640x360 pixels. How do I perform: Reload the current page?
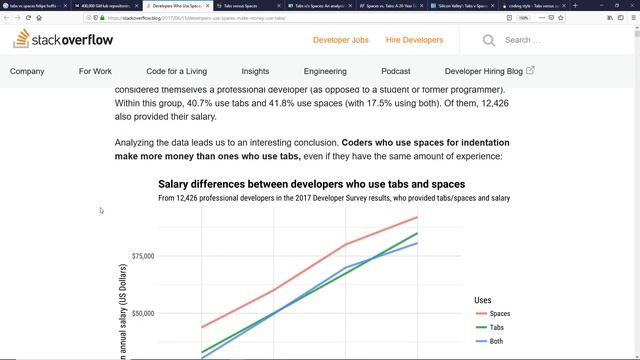click(x=28, y=18)
